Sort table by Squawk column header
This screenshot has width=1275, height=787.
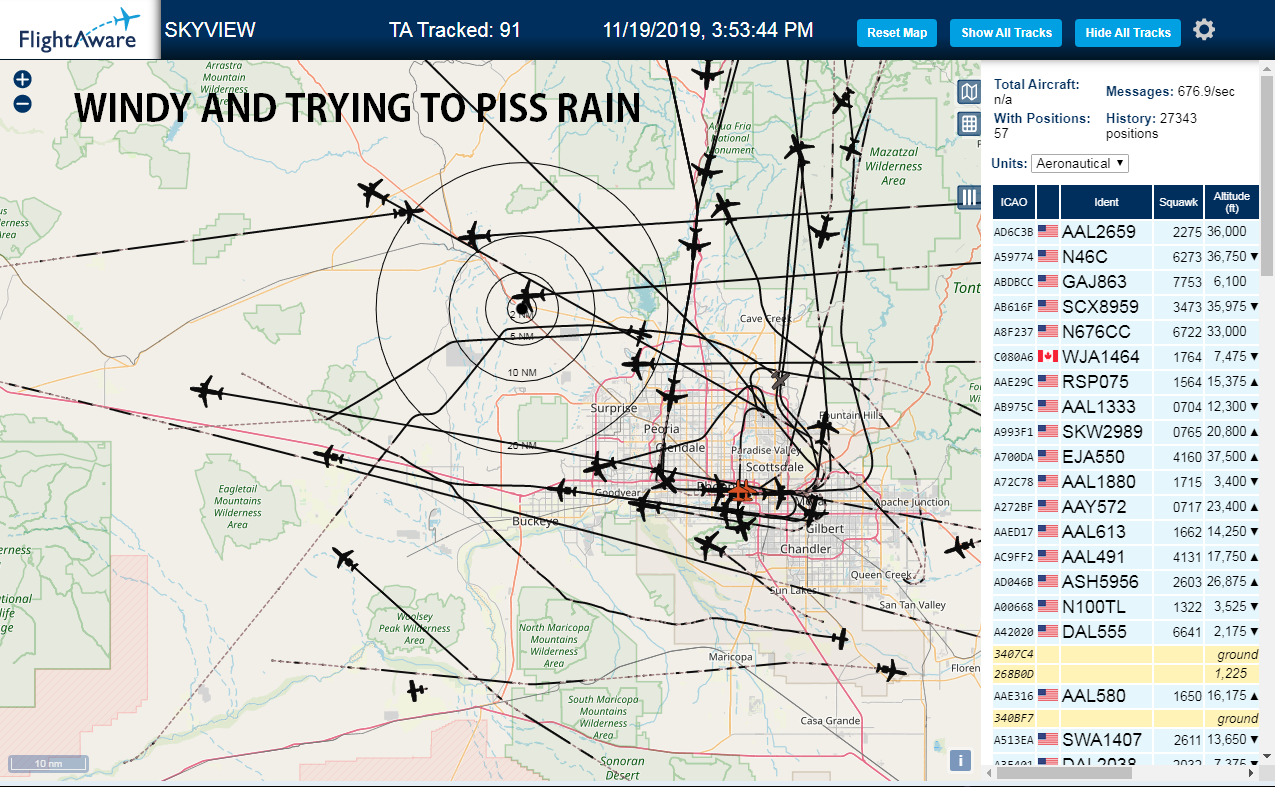[x=1178, y=202]
